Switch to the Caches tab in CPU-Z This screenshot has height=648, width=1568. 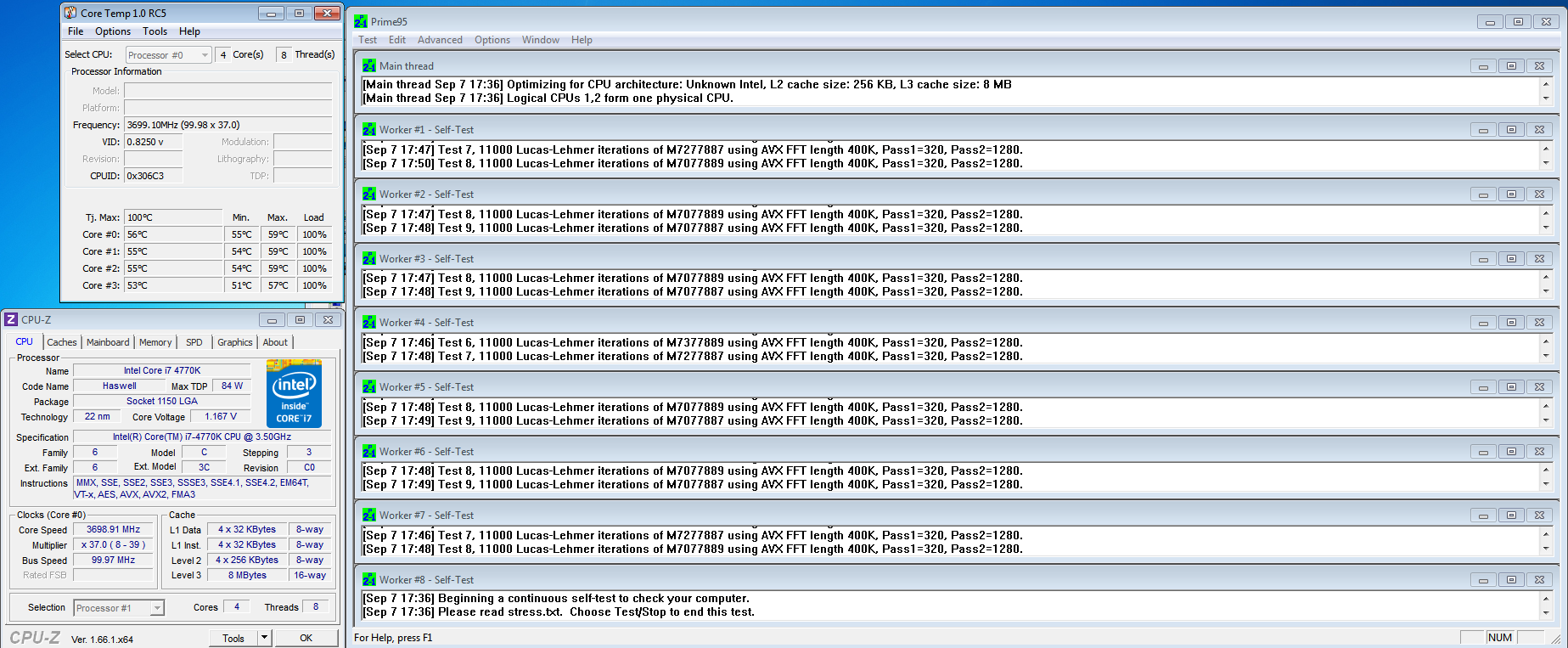coord(62,342)
